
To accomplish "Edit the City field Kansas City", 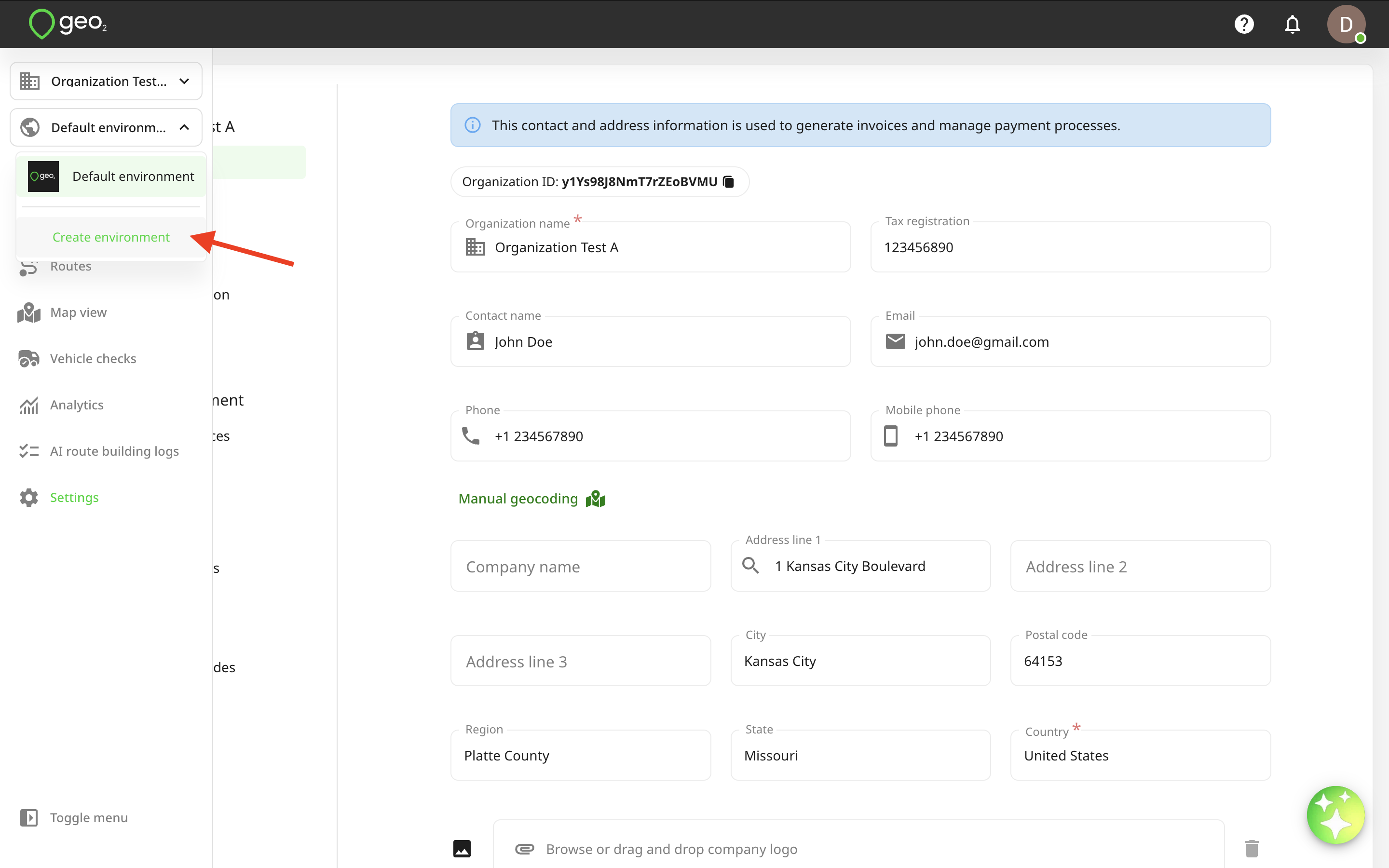I will coord(860,661).
